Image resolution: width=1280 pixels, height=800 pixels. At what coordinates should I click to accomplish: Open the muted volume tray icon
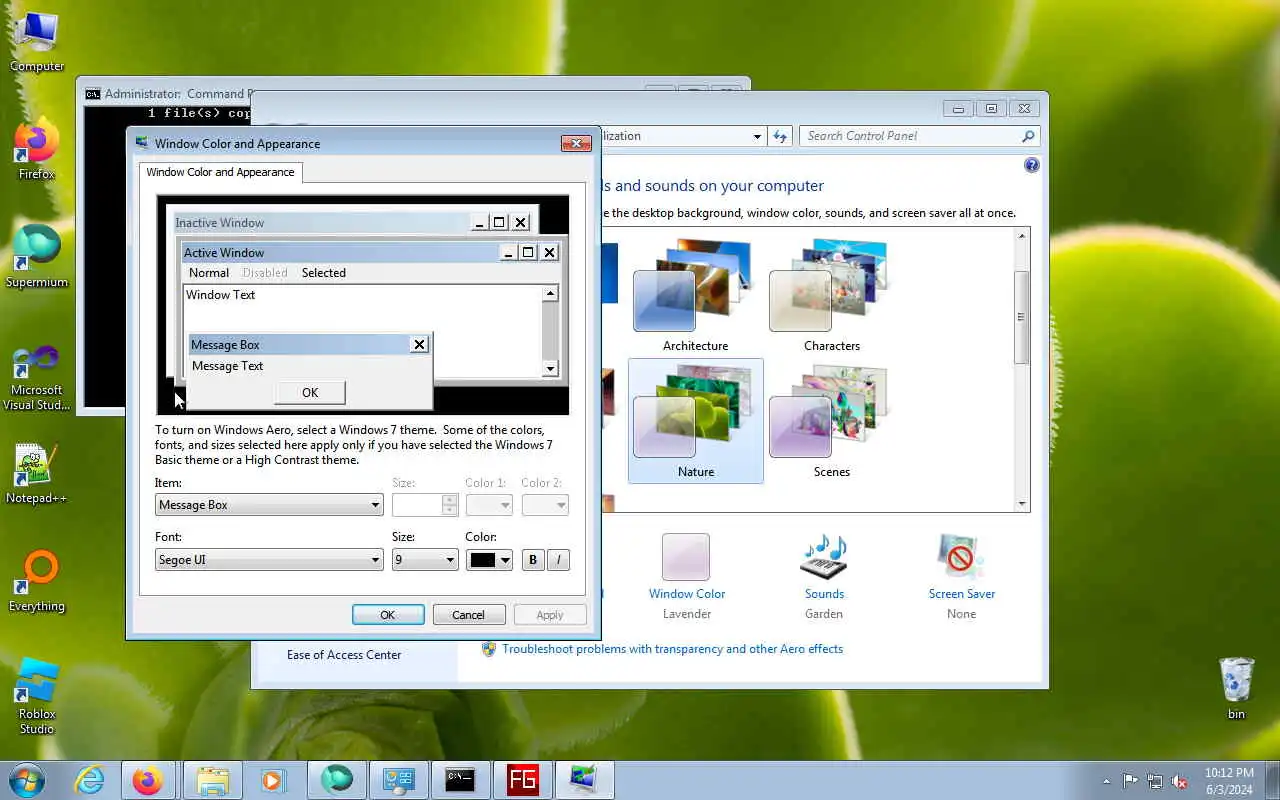pos(1180,781)
